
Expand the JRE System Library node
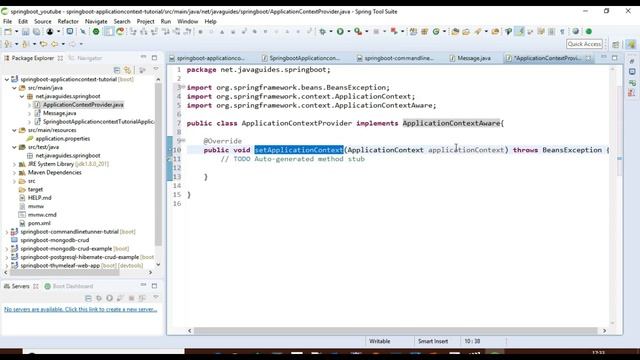click(14, 164)
